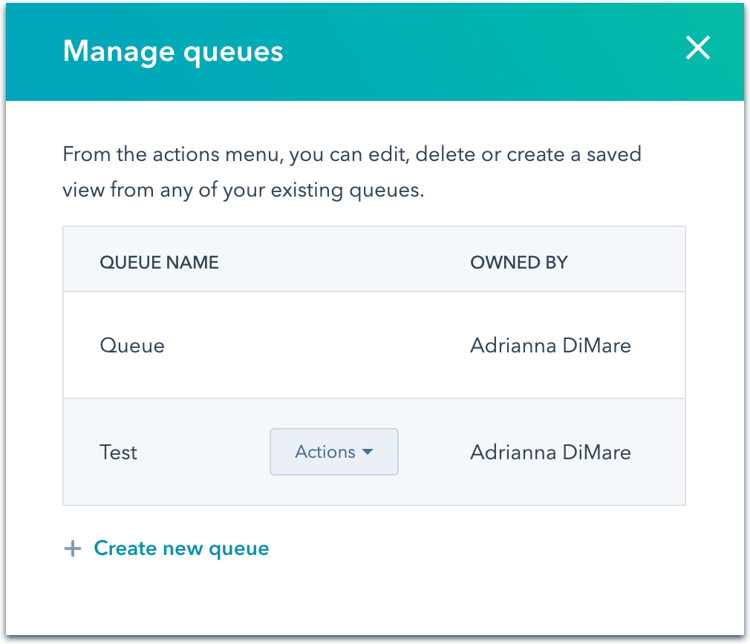Screen dimensions: 750x644
Task: Click the Manage queues dialog title
Action: [173, 52]
